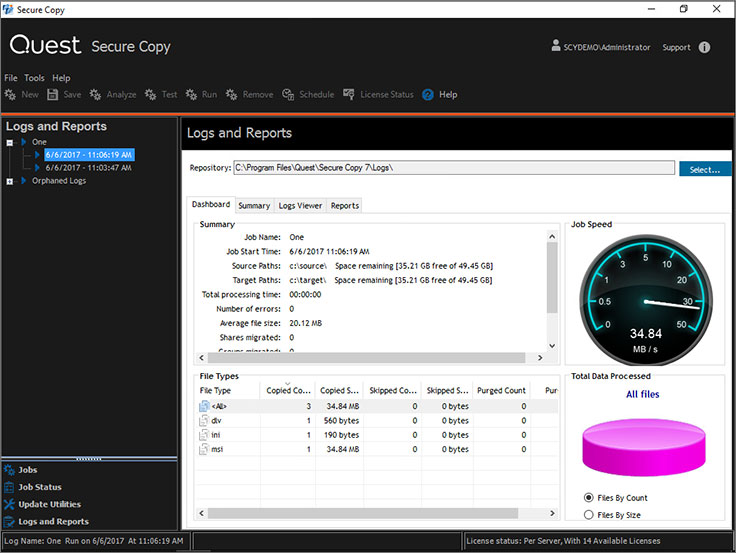
Task: Open the Schedule clock icon
Action: pyautogui.click(x=288, y=94)
